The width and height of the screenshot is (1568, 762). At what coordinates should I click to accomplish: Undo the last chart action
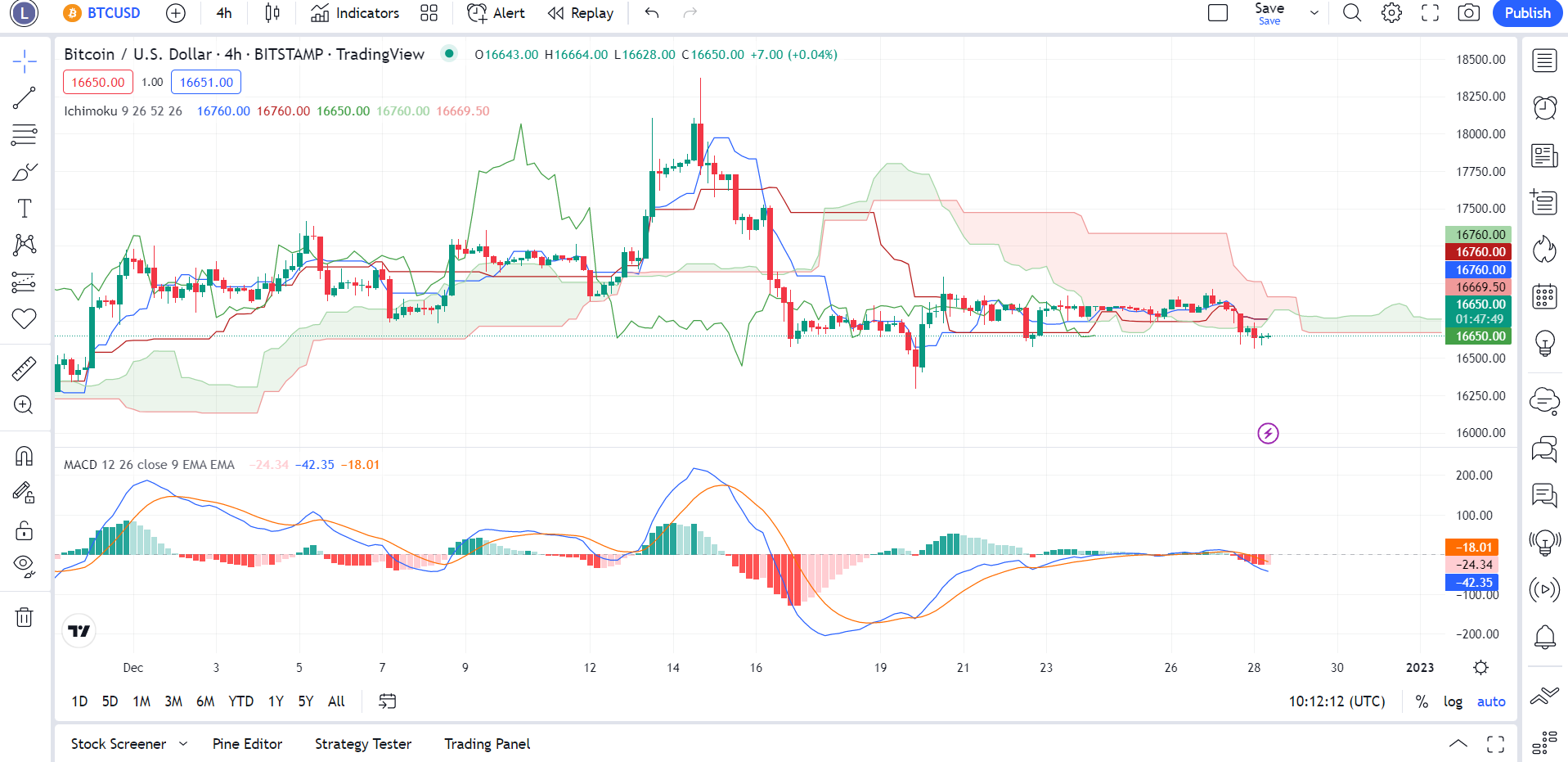point(652,13)
